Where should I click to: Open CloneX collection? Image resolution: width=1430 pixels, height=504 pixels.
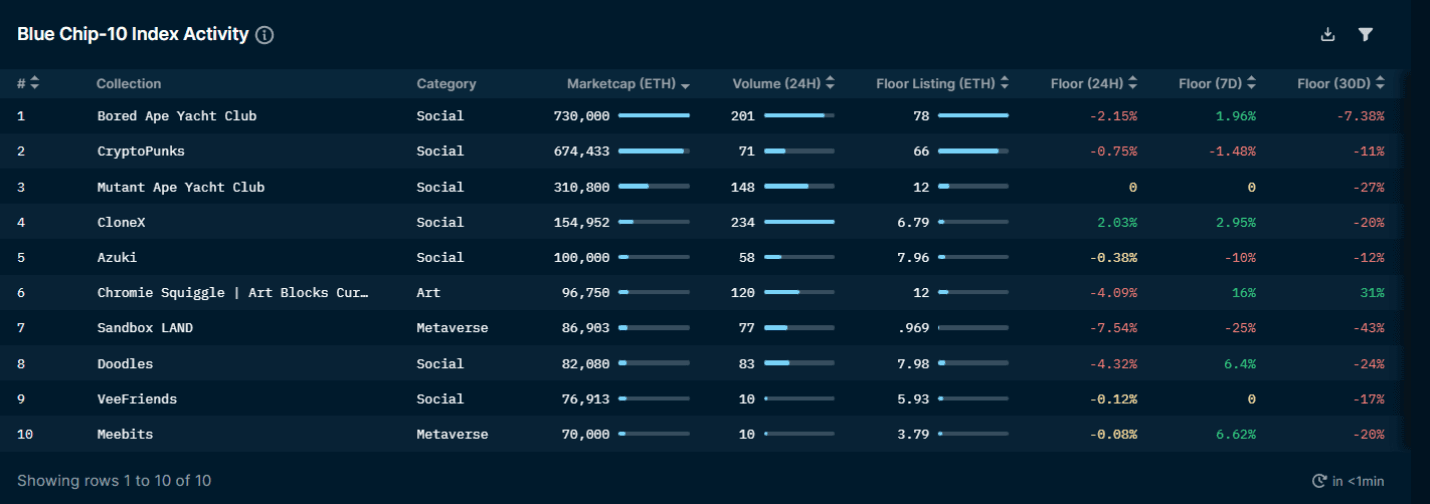pyautogui.click(x=121, y=222)
